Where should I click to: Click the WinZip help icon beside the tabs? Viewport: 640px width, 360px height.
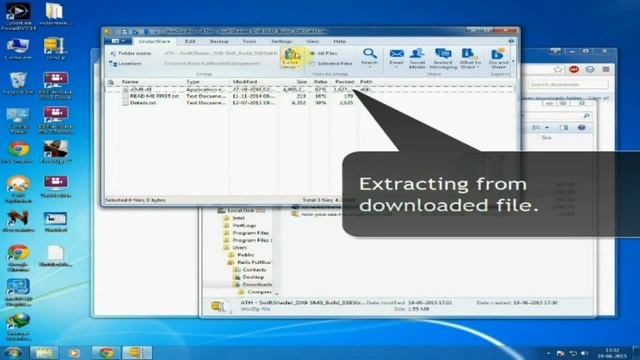pos(511,41)
